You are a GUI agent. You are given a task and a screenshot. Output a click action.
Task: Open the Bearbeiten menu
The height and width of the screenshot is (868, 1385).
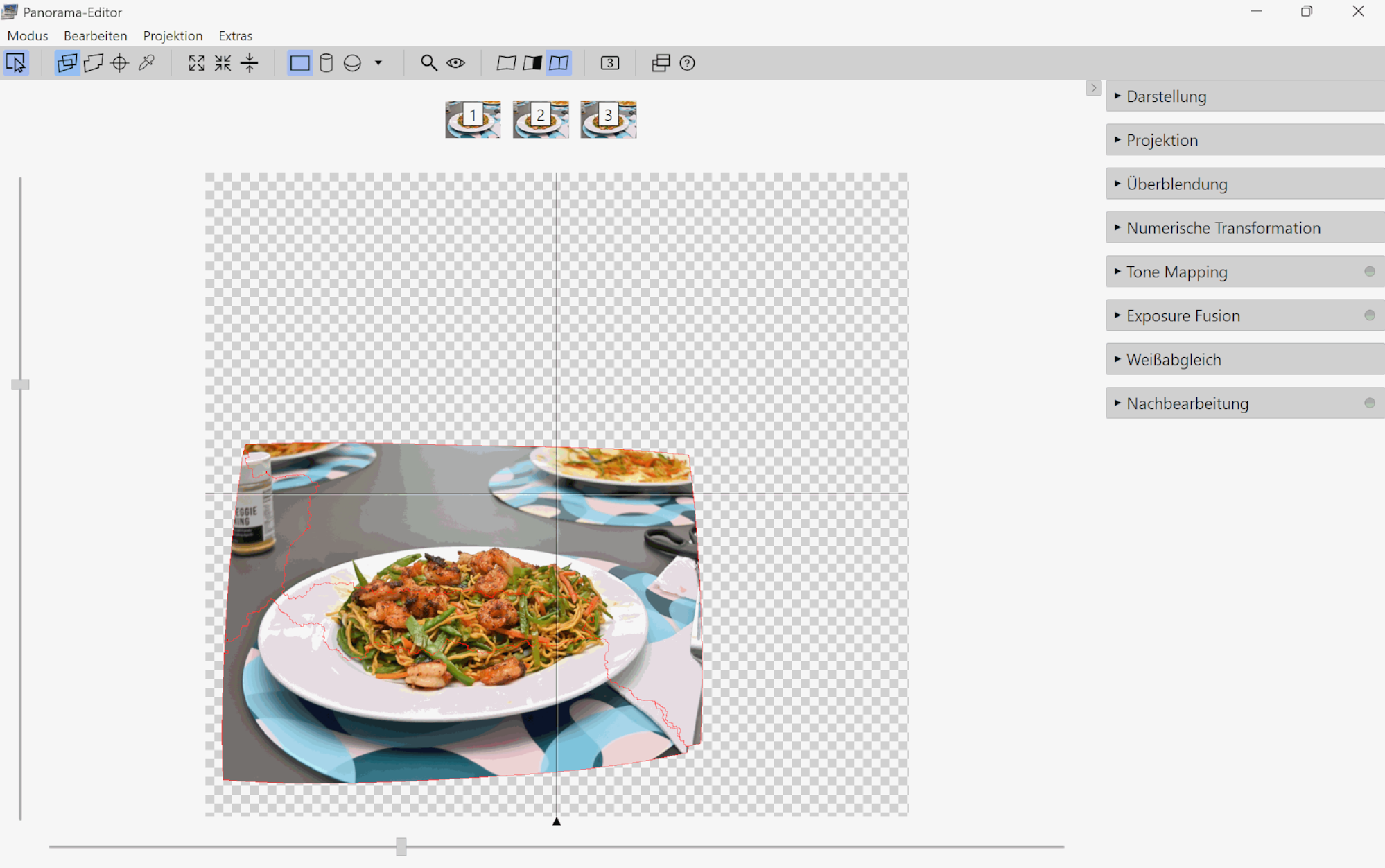point(95,35)
